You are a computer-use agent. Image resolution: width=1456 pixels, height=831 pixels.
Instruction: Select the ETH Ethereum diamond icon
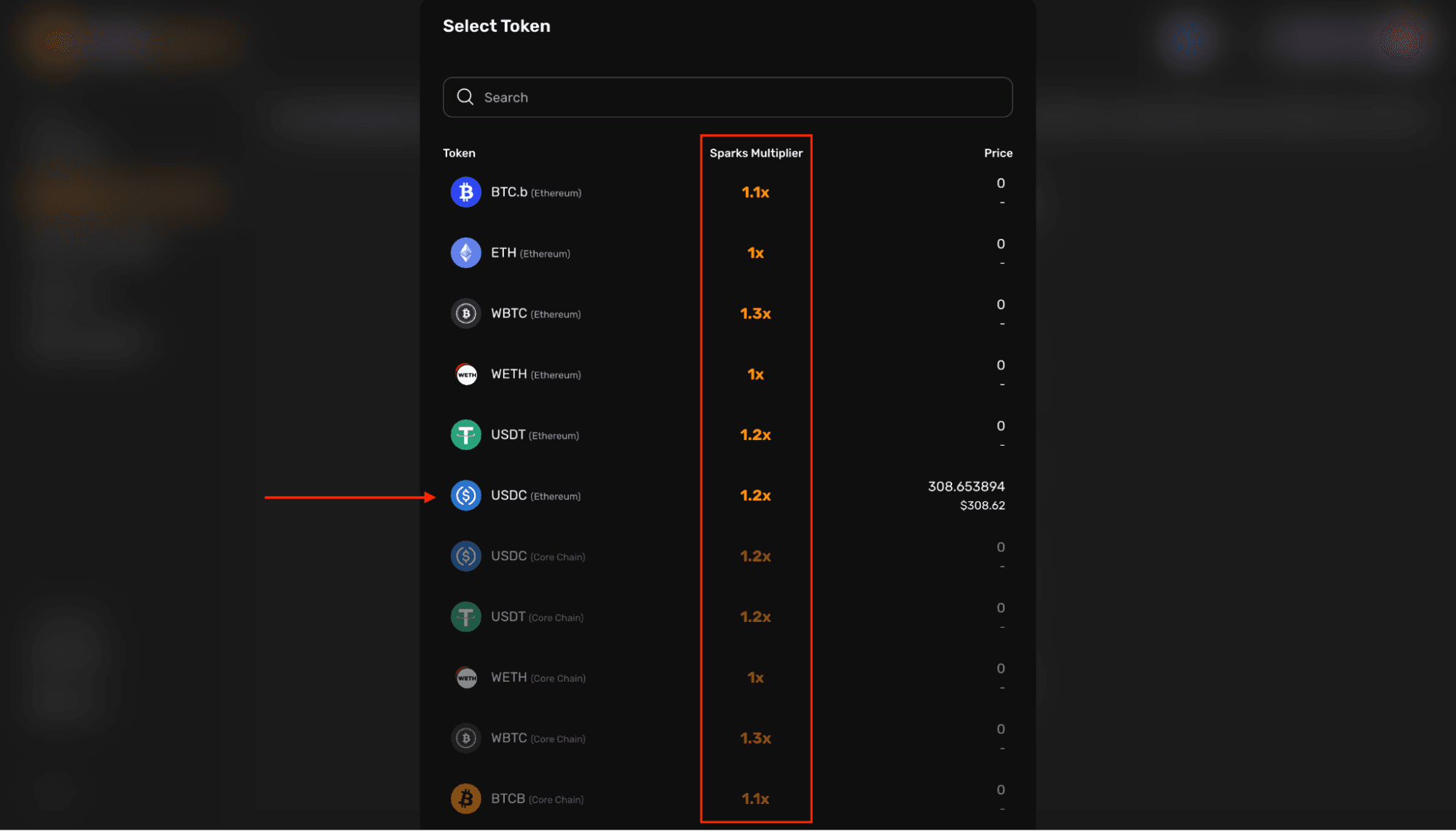point(465,253)
